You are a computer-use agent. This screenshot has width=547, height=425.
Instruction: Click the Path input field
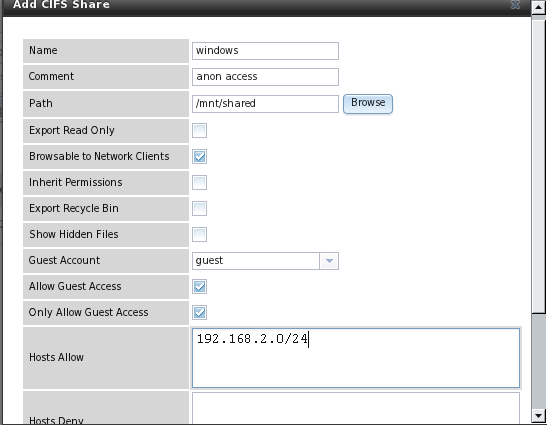[x=265, y=104]
